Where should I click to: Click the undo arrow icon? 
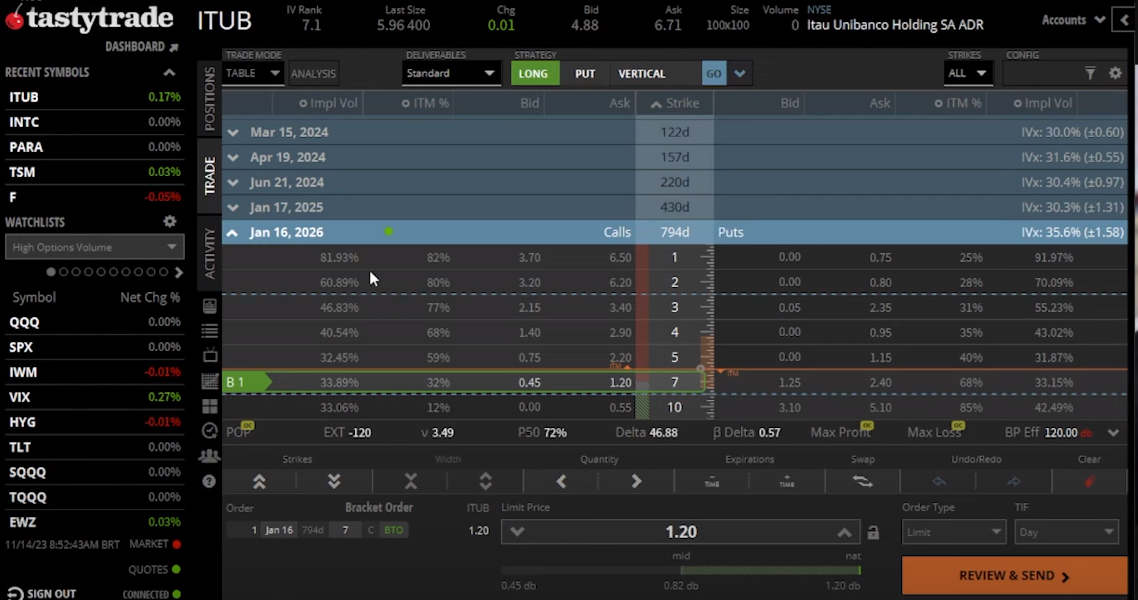tap(938, 481)
